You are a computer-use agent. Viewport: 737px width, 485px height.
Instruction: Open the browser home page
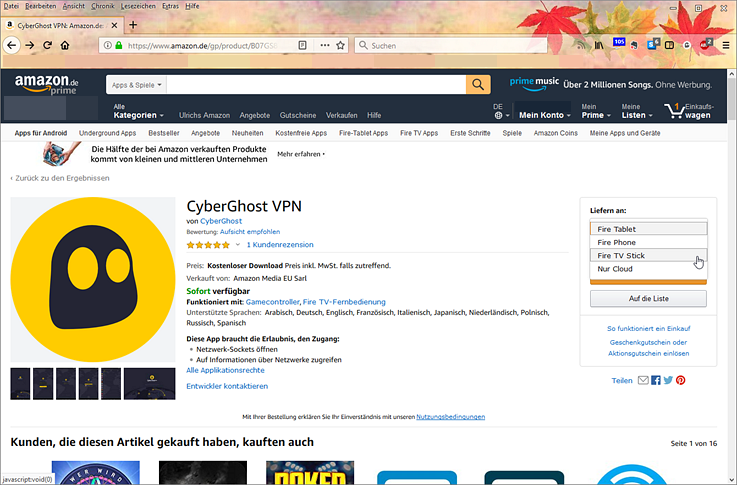pos(65,46)
